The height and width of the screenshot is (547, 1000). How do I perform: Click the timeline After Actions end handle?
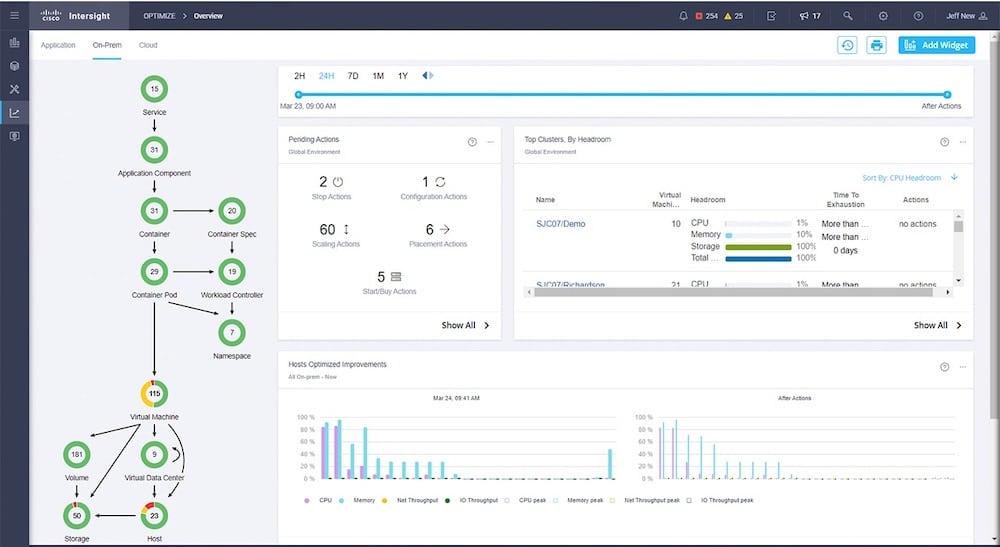point(947,94)
